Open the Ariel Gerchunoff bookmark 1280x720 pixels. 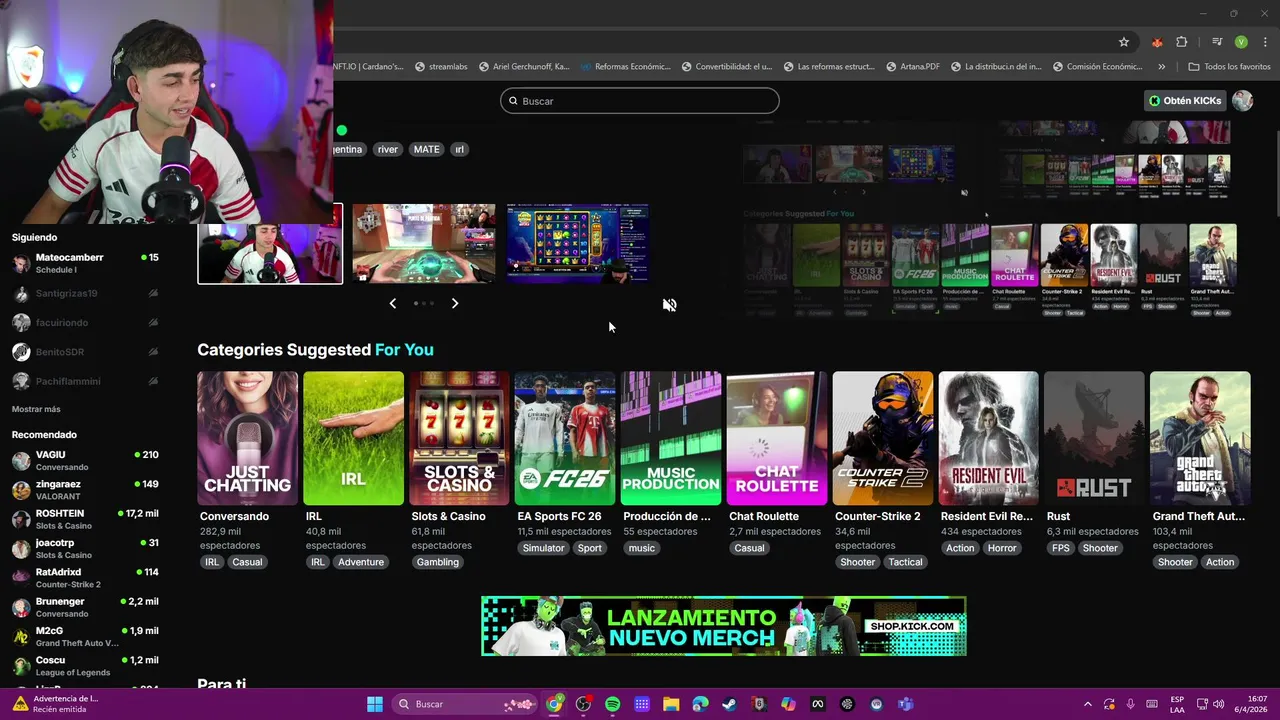pyautogui.click(x=524, y=67)
